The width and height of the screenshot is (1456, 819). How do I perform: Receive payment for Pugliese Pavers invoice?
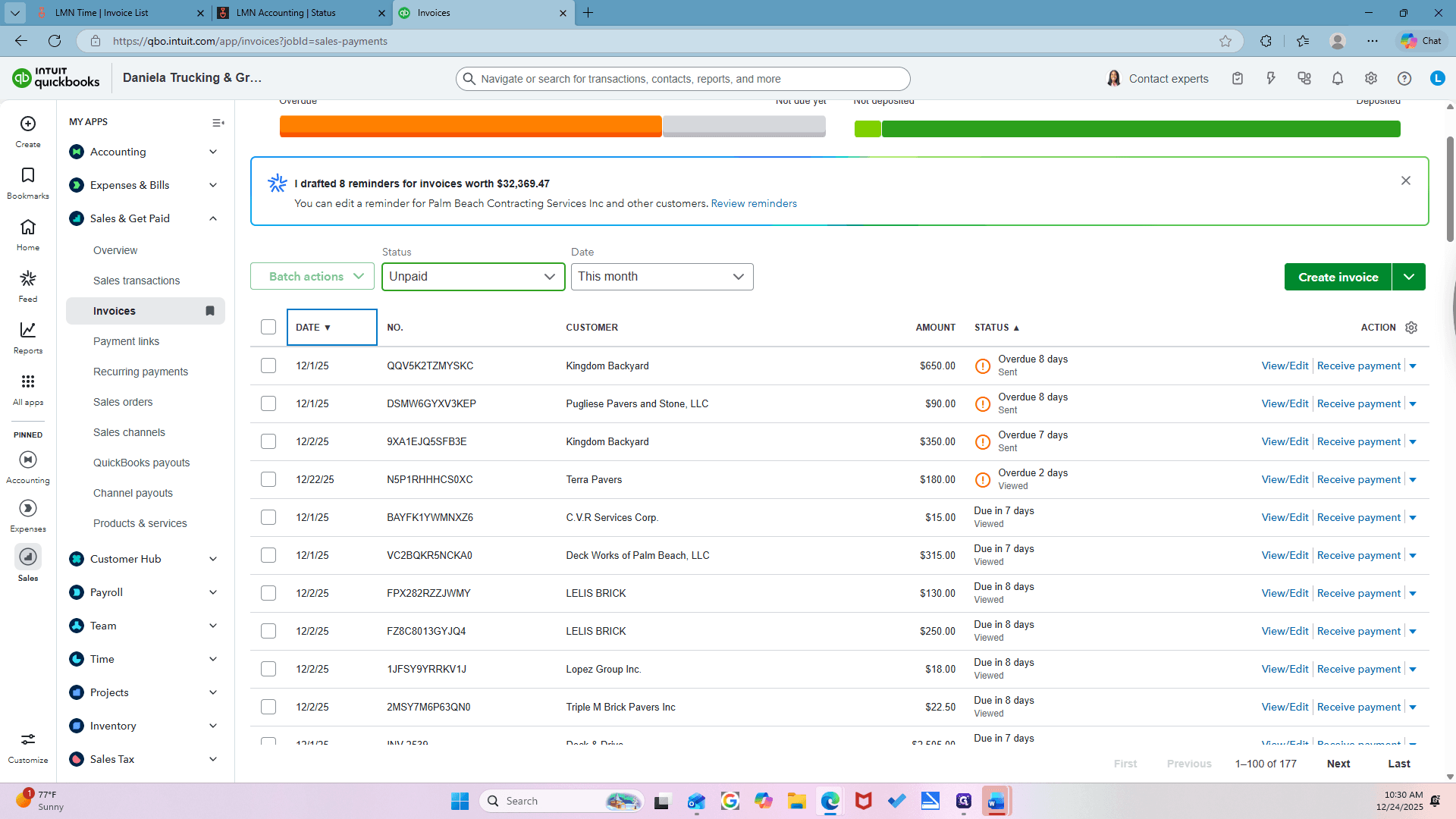(1359, 403)
